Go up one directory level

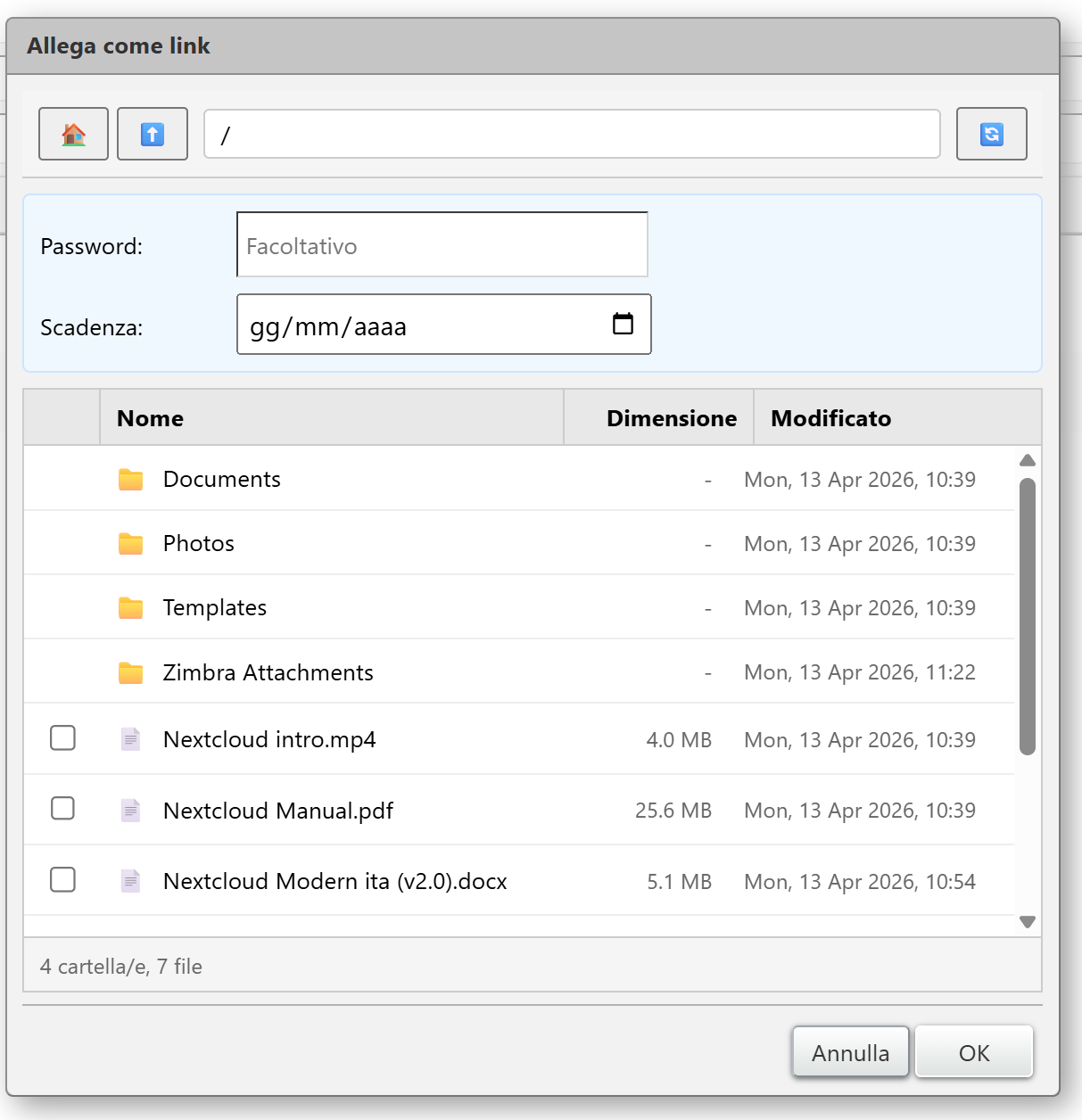click(153, 134)
